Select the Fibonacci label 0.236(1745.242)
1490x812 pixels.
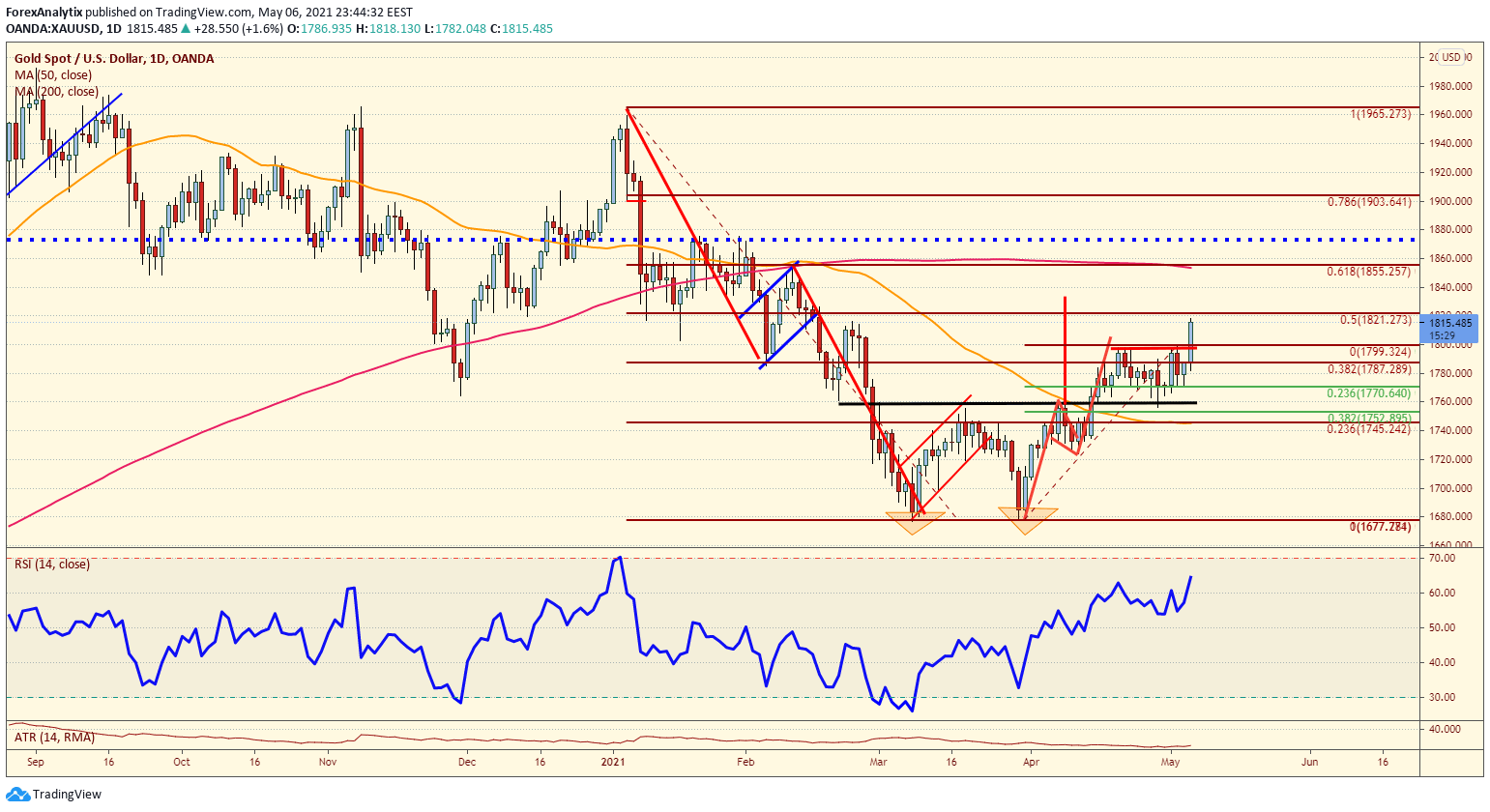click(x=1369, y=429)
